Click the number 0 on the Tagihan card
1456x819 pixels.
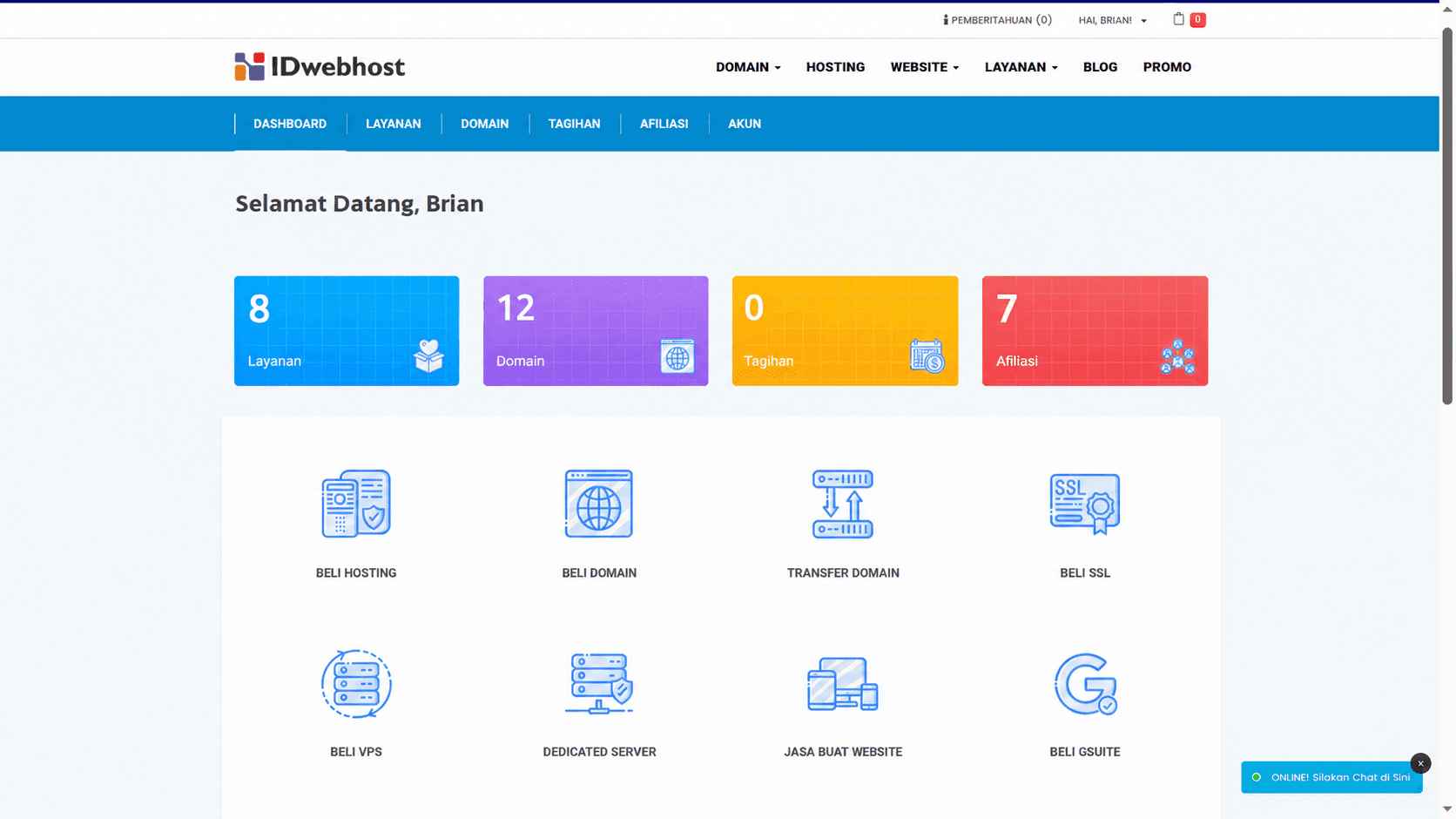[754, 308]
